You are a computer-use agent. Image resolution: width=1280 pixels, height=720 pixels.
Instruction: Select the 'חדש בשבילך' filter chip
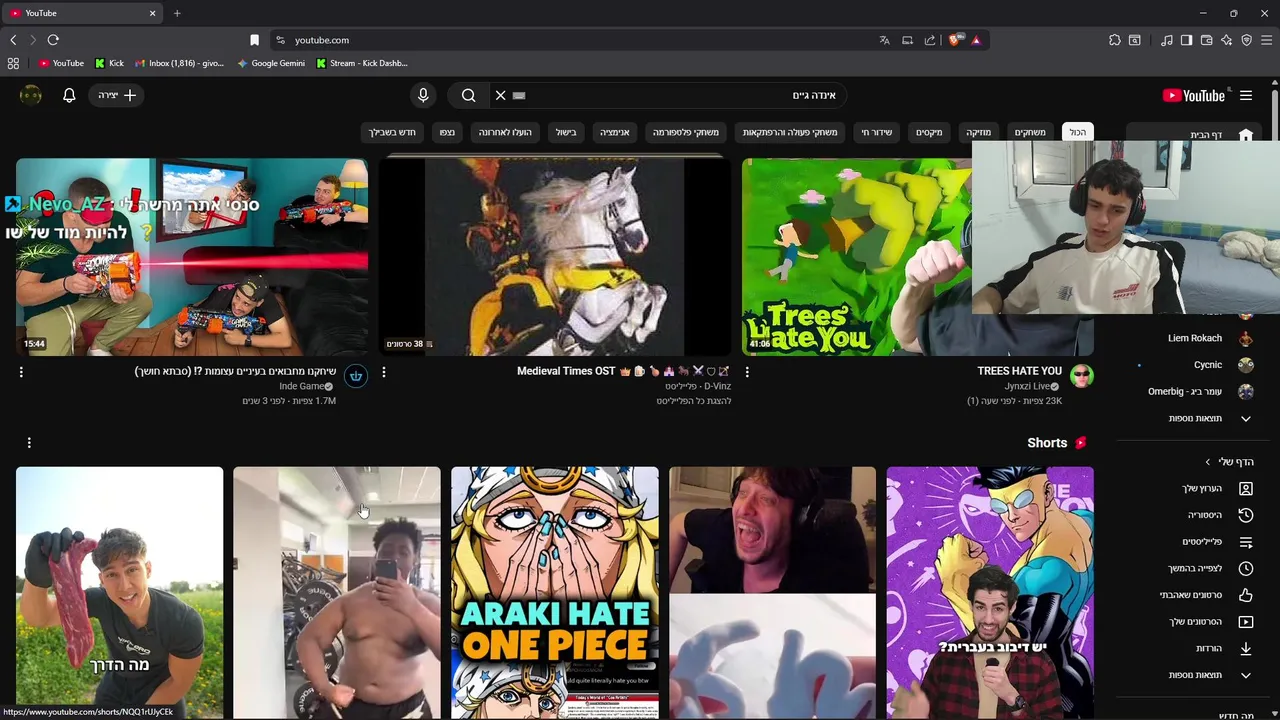392,132
